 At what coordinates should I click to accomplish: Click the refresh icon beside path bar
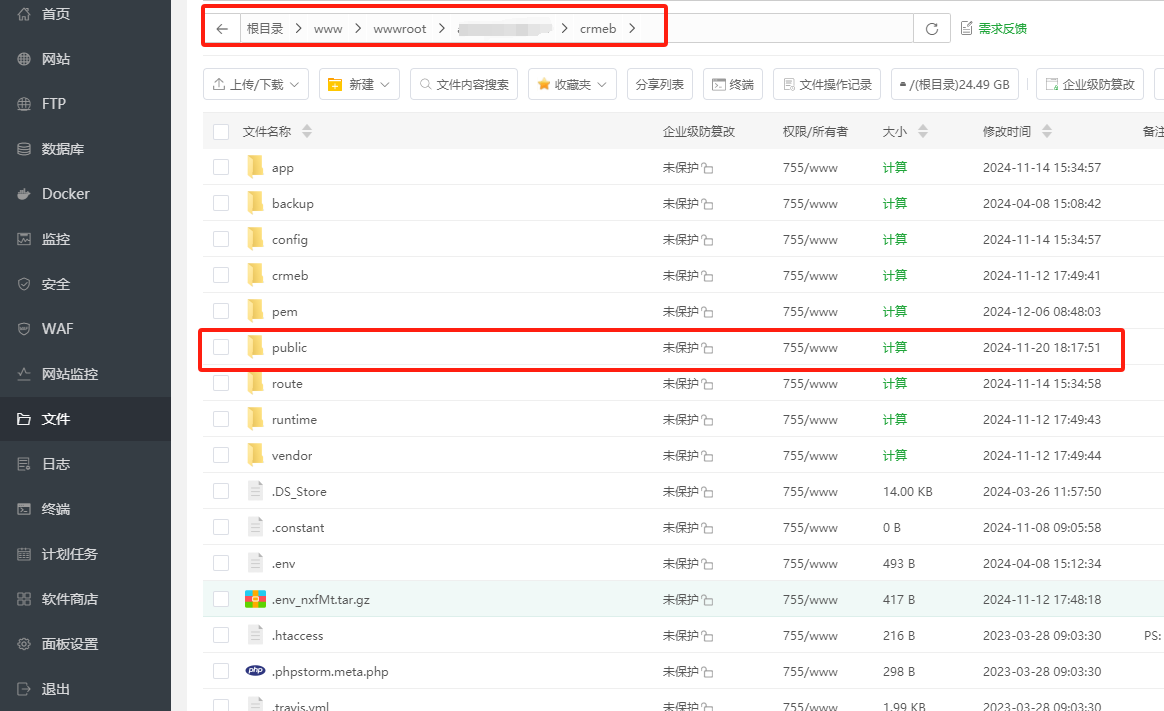point(931,29)
